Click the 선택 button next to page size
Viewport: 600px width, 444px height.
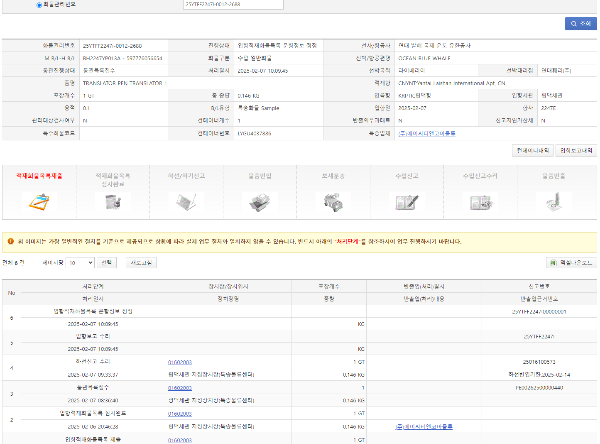106,263
